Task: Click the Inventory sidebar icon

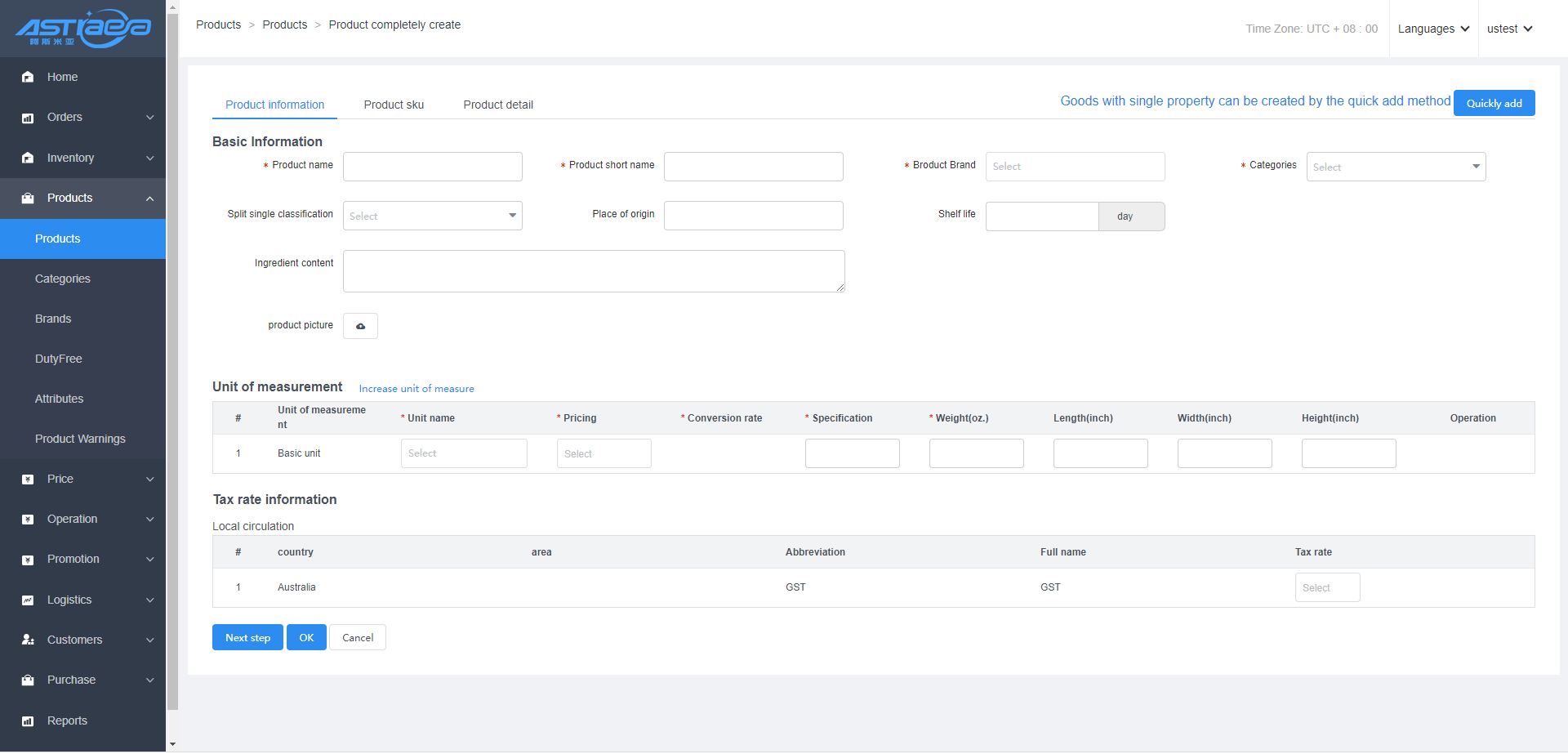Action: click(x=28, y=158)
